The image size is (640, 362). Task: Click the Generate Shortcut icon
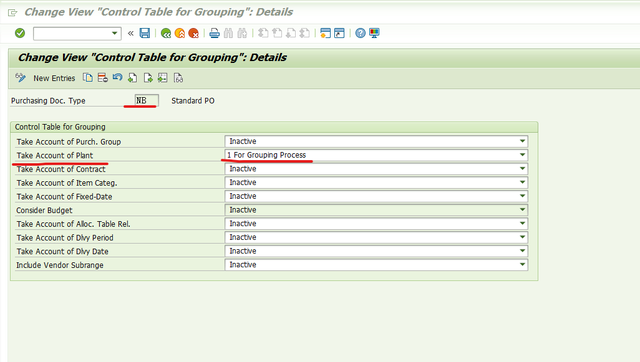coord(339,33)
